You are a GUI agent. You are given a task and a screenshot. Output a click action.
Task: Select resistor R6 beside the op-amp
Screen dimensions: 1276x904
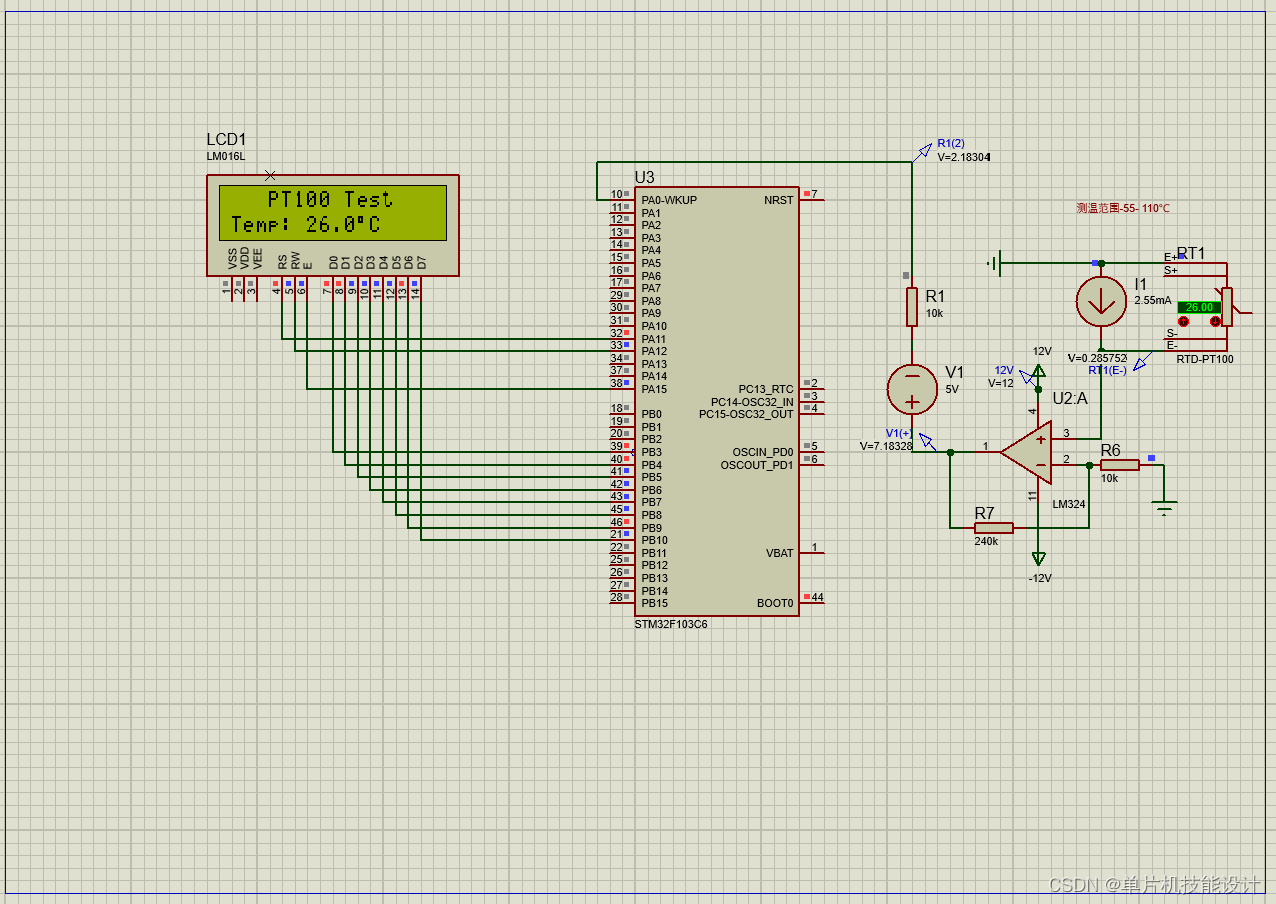(x=1120, y=463)
